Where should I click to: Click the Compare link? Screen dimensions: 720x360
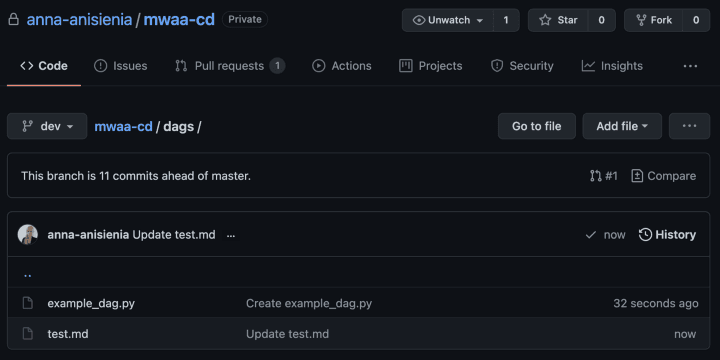pyautogui.click(x=664, y=176)
